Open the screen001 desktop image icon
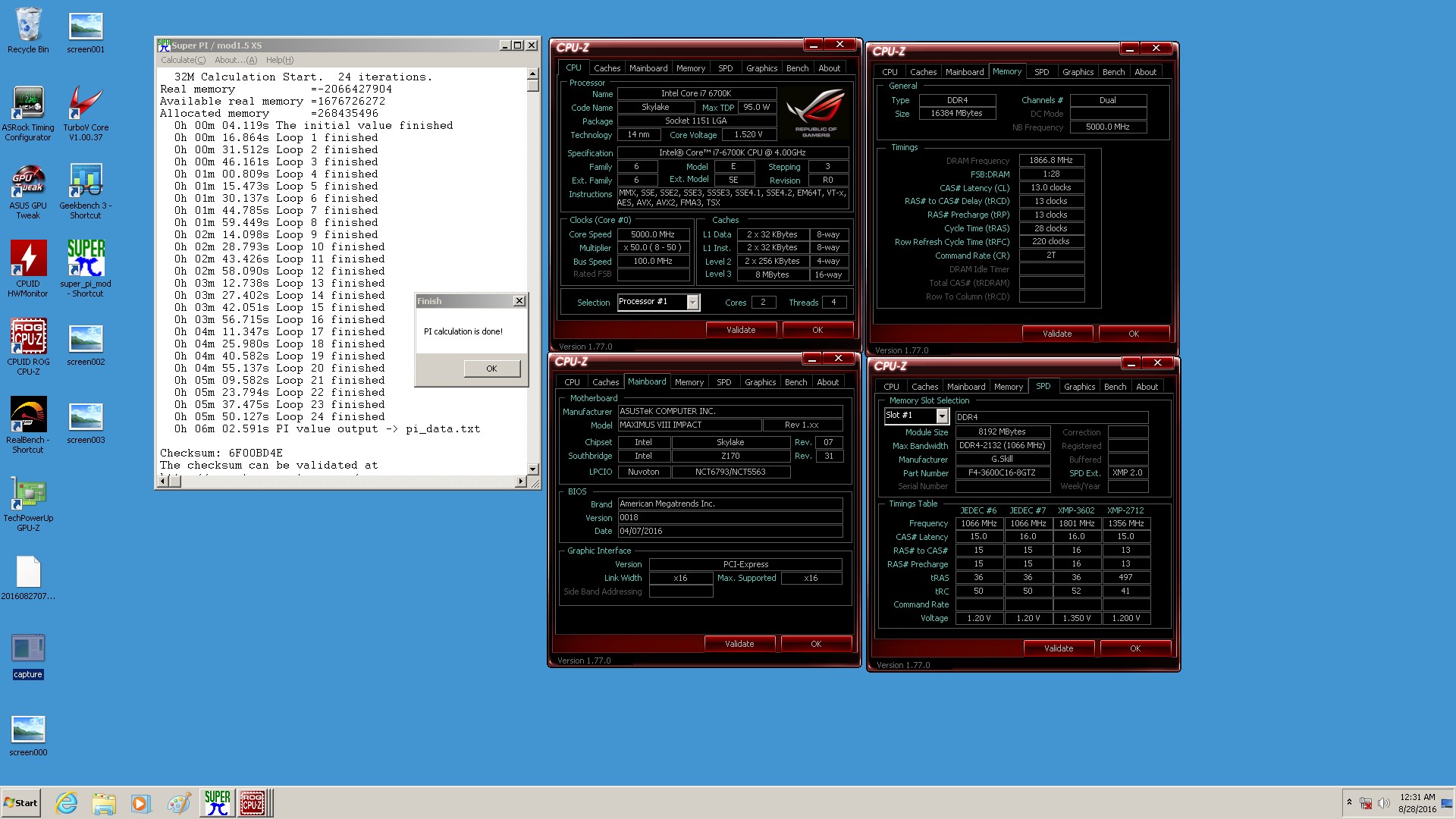This screenshot has width=1456, height=819. 86,30
